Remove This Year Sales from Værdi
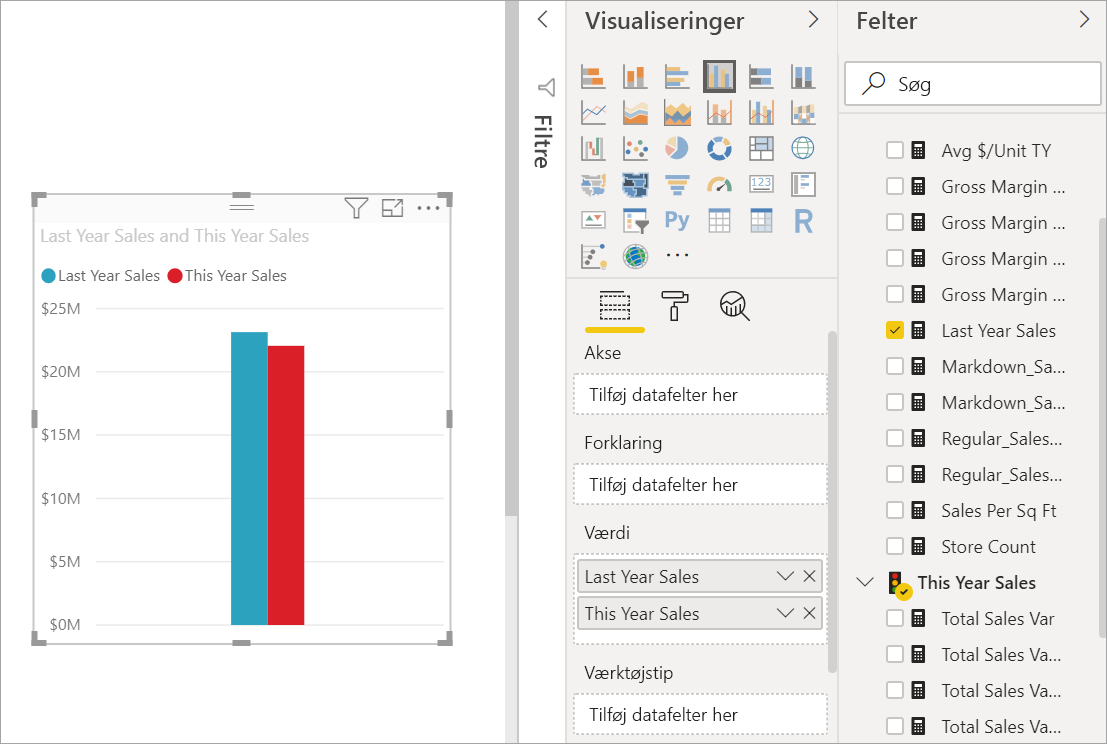The height and width of the screenshot is (744, 1107). click(810, 613)
